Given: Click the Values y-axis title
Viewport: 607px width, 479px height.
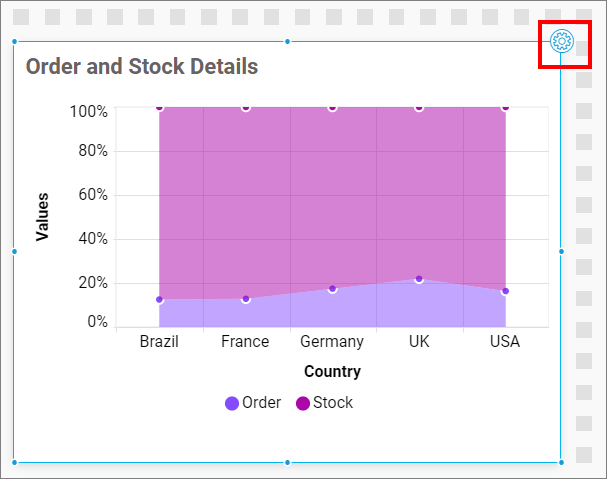Looking at the screenshot, I should 42,217.
